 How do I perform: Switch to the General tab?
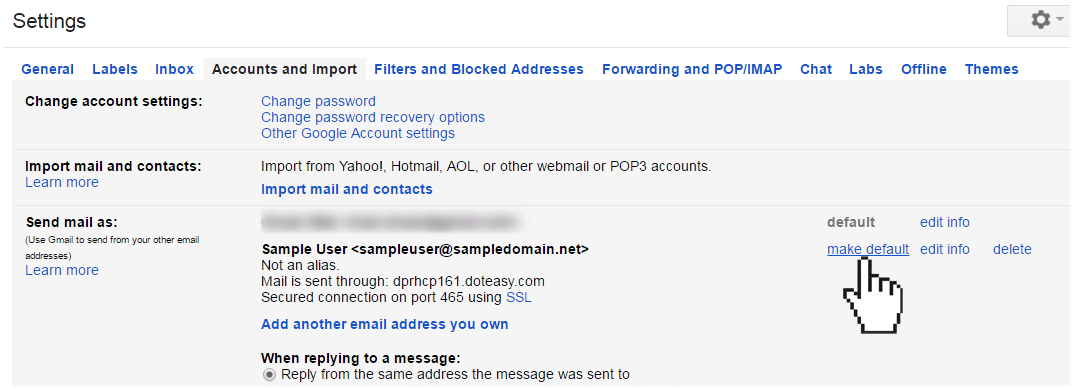(48, 69)
